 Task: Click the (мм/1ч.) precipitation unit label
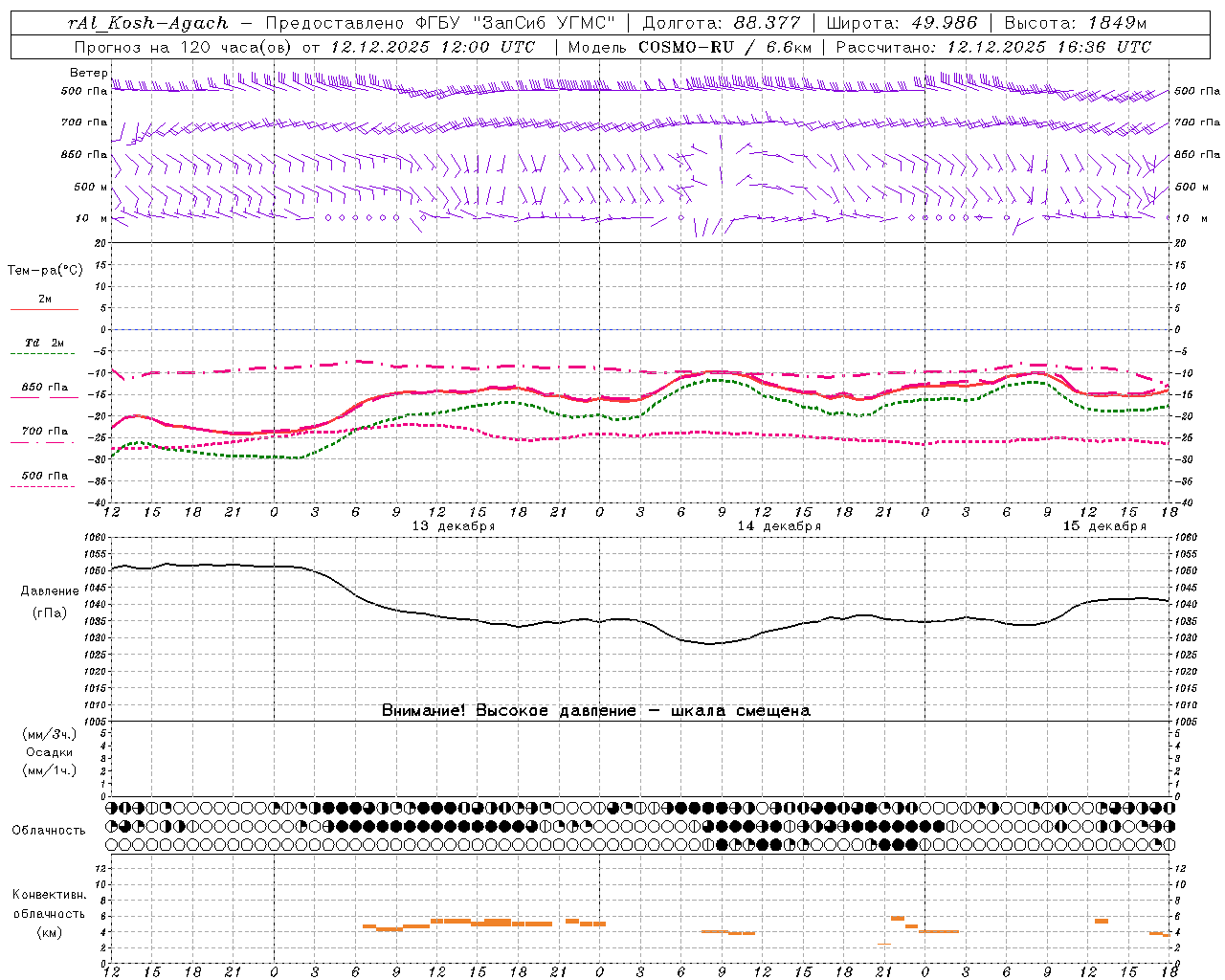tap(50, 771)
